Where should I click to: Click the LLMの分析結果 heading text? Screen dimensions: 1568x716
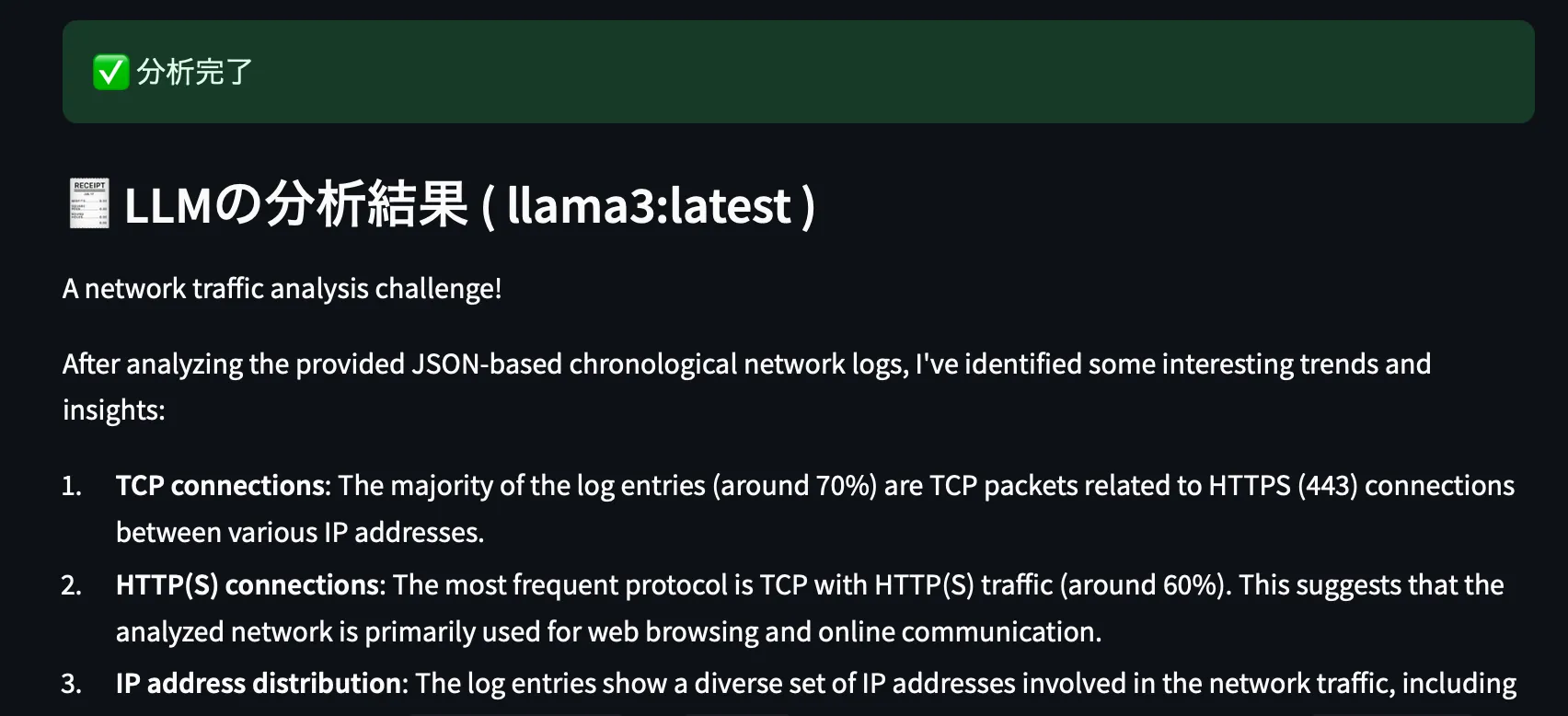(295, 204)
